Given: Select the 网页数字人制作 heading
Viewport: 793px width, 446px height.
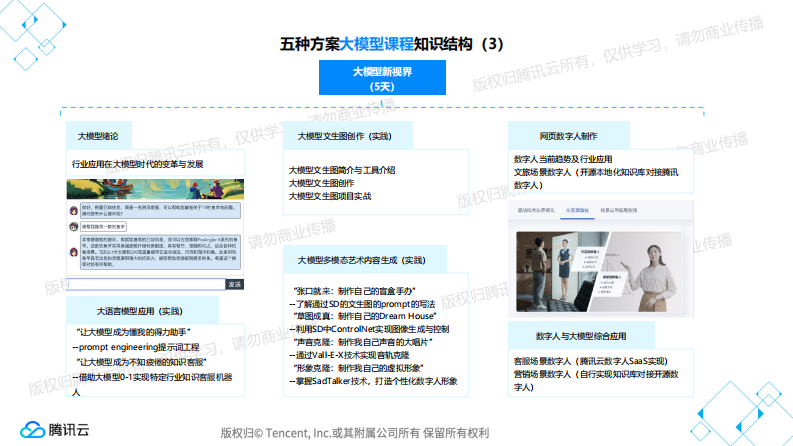Looking at the screenshot, I should 568,136.
